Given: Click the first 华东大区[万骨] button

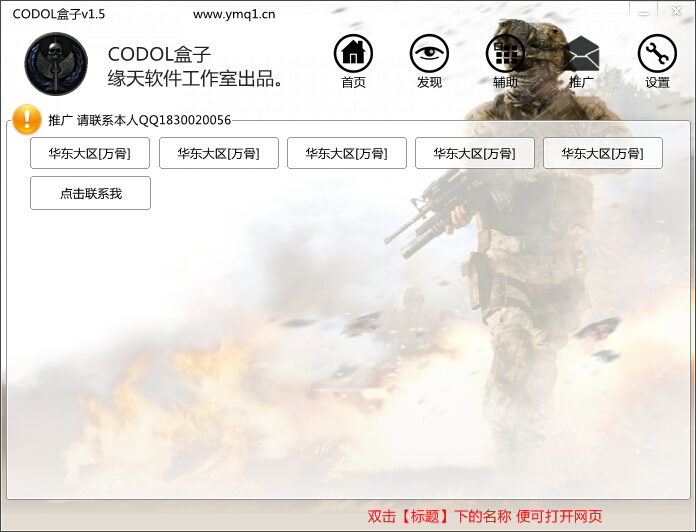Looking at the screenshot, I should pos(90,153).
